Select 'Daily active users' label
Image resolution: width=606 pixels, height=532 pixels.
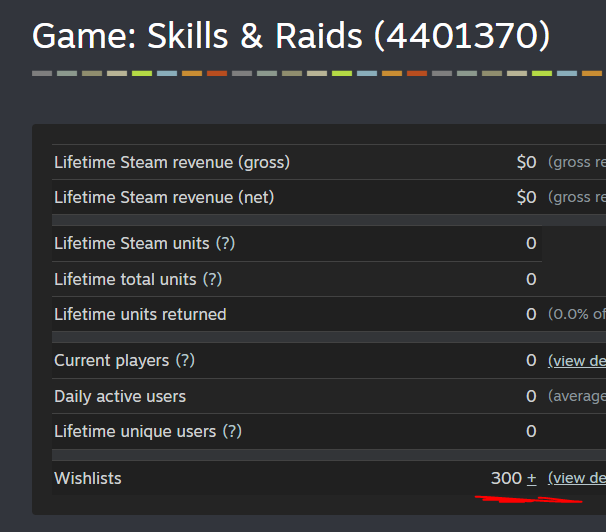point(120,396)
